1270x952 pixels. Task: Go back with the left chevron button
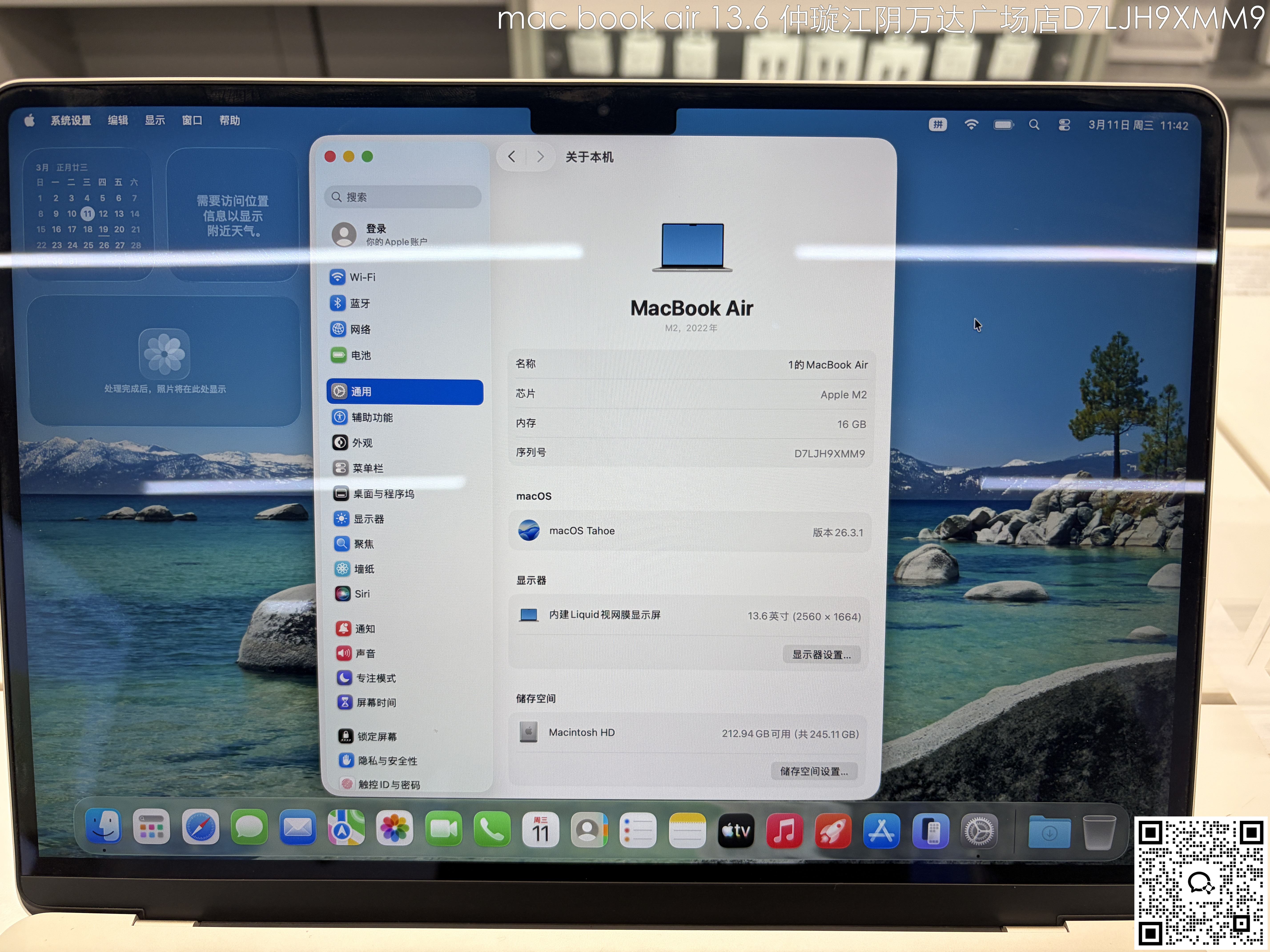pyautogui.click(x=512, y=157)
